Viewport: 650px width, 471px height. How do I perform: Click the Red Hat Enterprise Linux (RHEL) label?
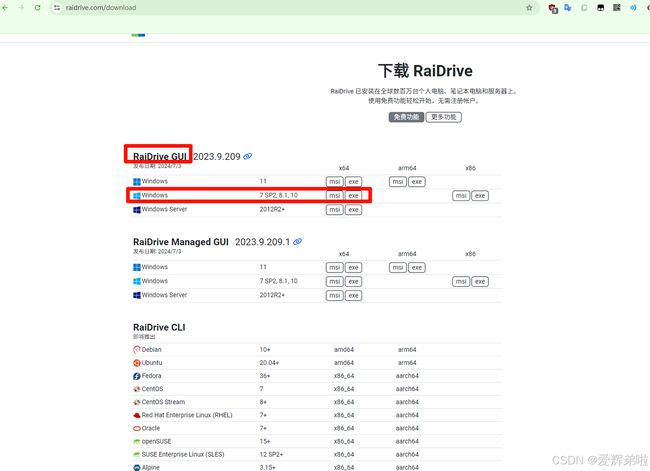pos(187,415)
